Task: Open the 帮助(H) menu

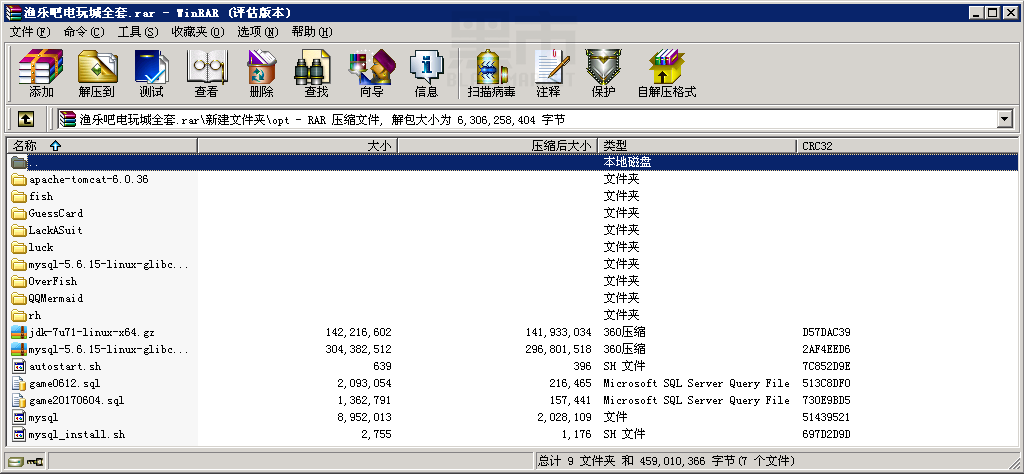Action: pos(312,32)
